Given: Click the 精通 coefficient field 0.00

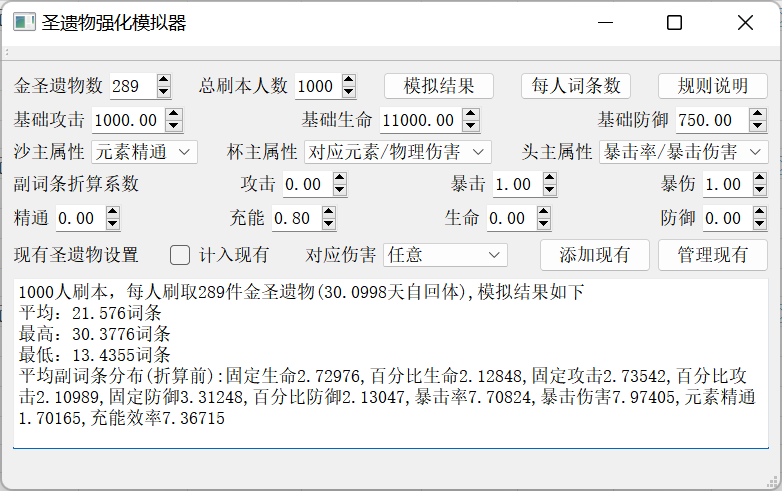Looking at the screenshot, I should pos(80,218).
